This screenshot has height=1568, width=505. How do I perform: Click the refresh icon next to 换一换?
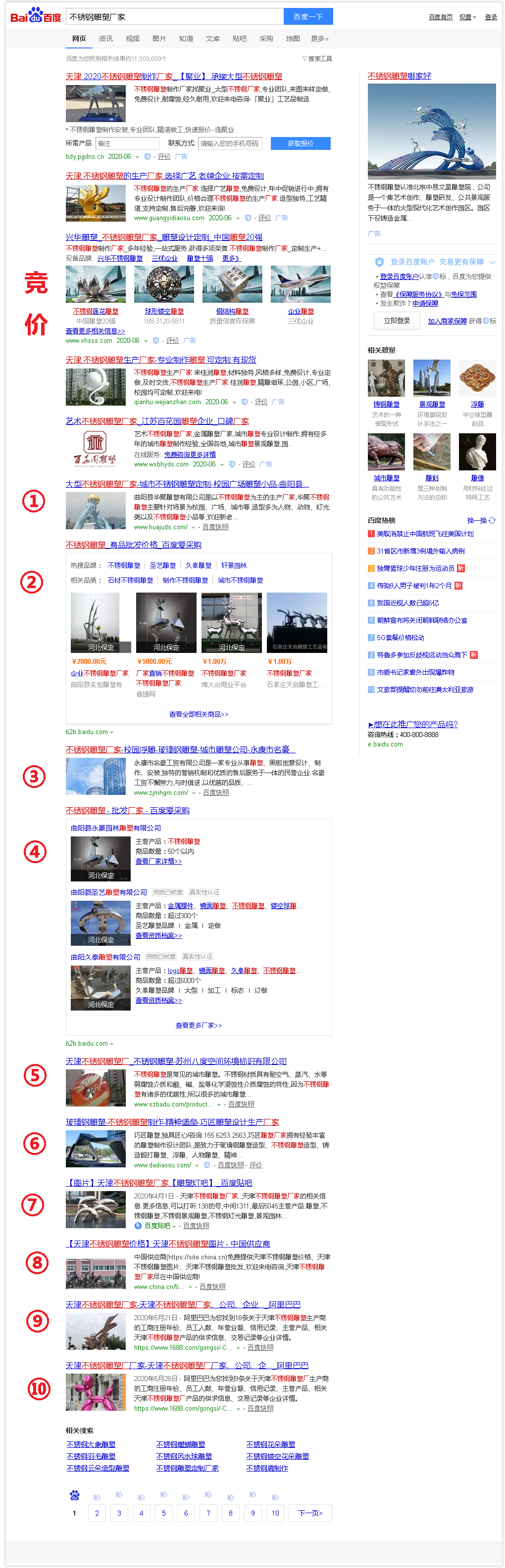point(492,520)
